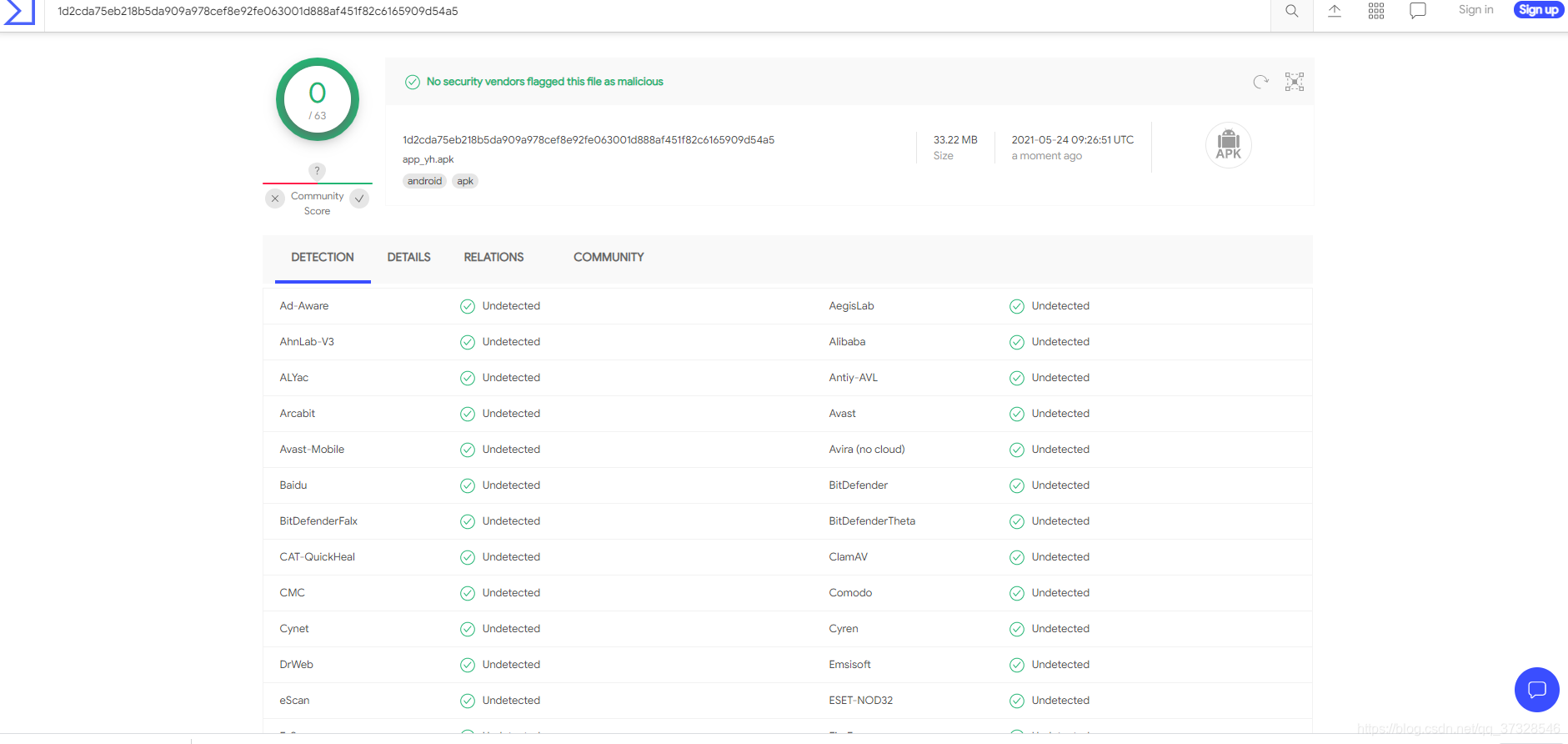Click Undetected result for CMC

click(511, 593)
